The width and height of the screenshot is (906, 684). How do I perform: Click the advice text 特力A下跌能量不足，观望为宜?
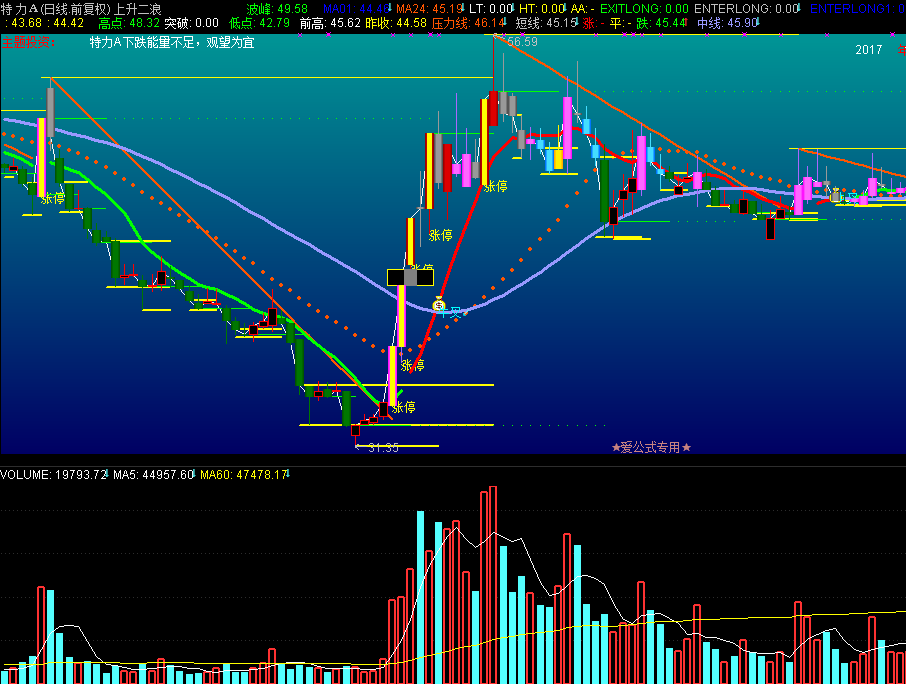[x=172, y=42]
